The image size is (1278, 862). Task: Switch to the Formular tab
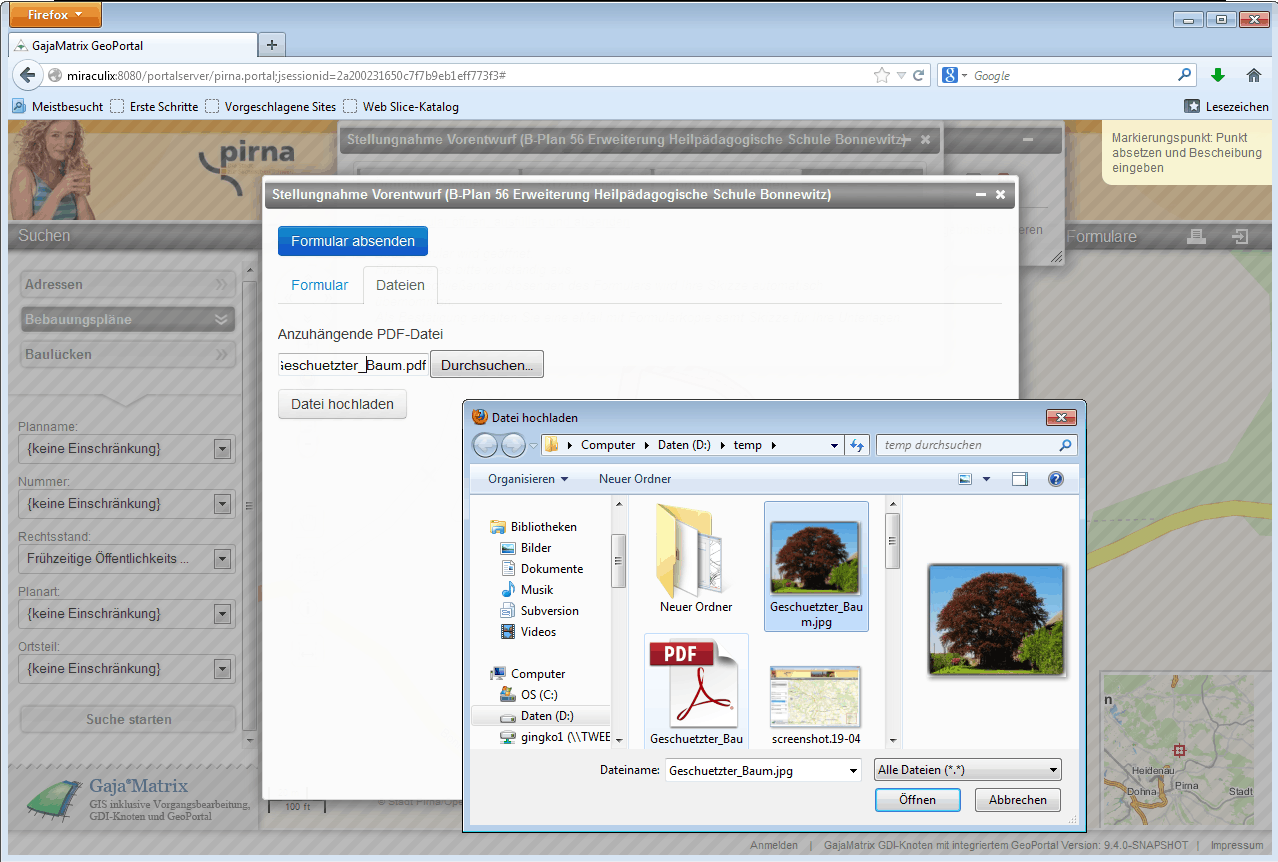coord(319,285)
